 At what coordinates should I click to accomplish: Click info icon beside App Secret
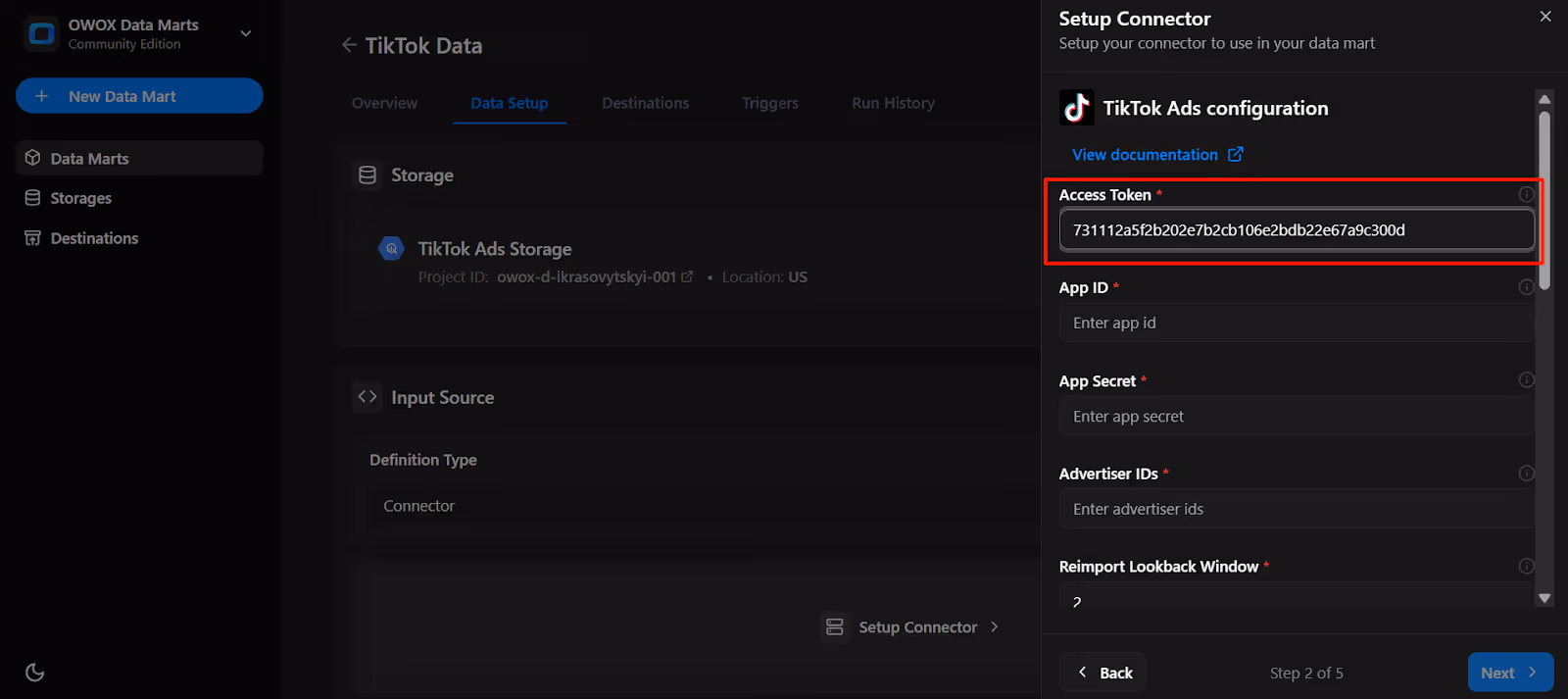(1526, 380)
